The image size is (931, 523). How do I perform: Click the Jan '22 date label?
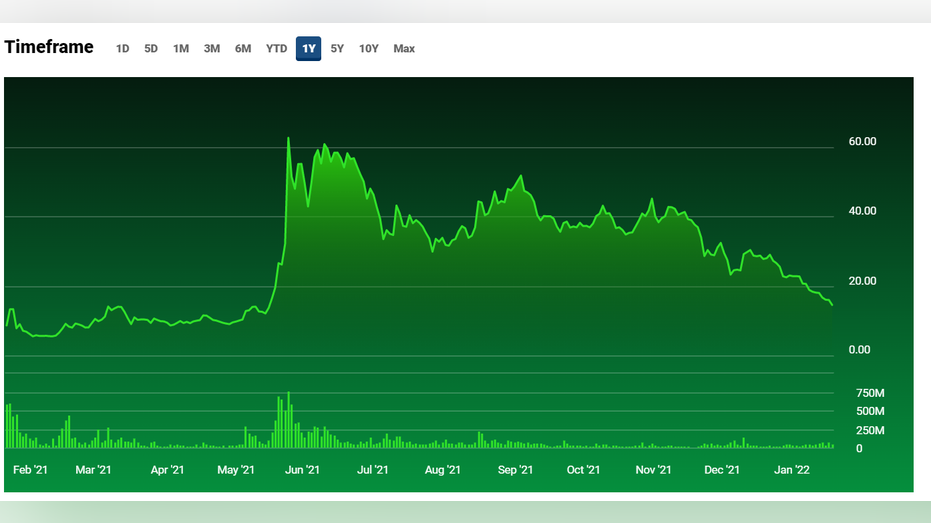click(x=791, y=470)
